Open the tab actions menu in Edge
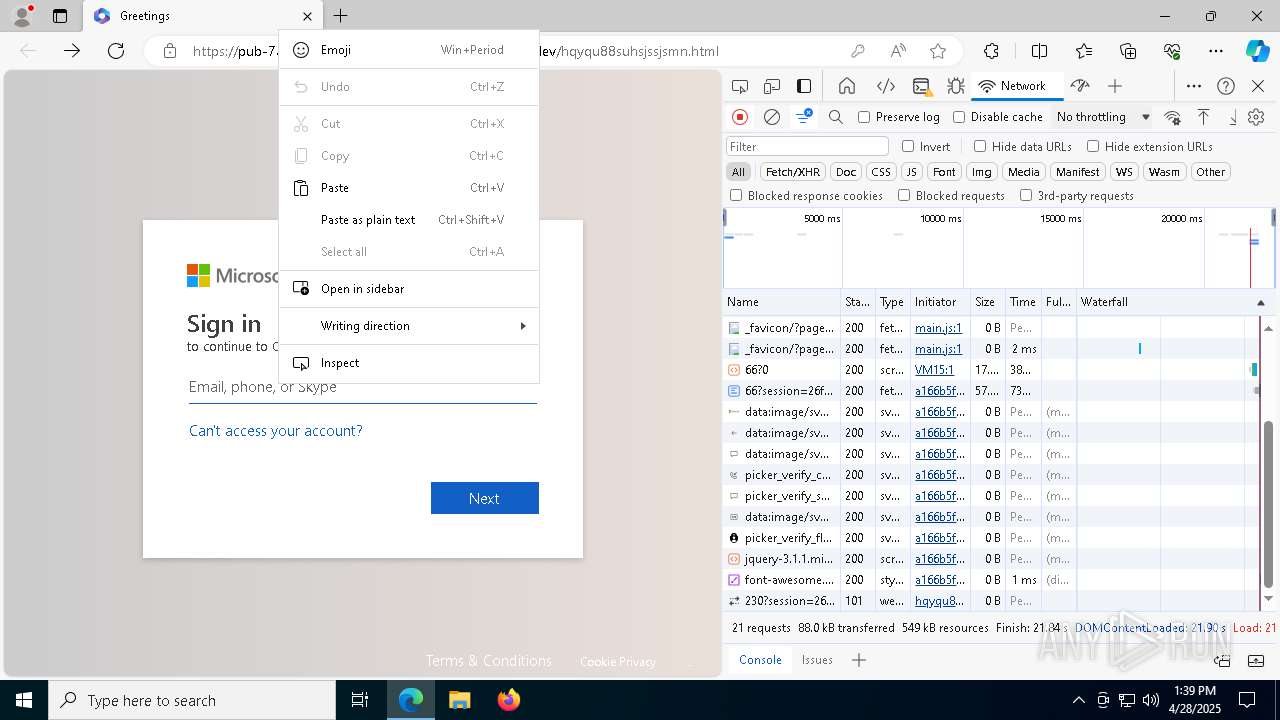1280x720 pixels. tap(60, 16)
